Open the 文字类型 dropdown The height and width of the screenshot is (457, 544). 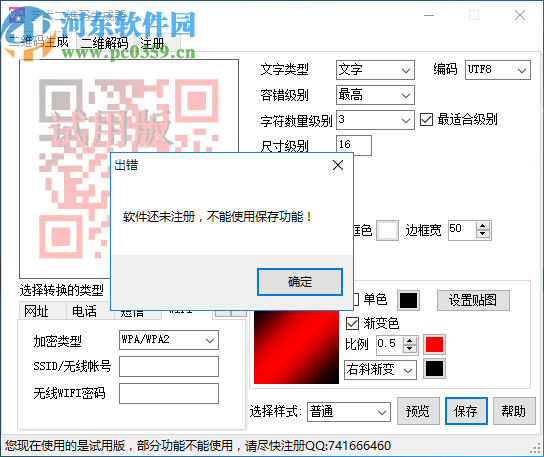(x=375, y=70)
